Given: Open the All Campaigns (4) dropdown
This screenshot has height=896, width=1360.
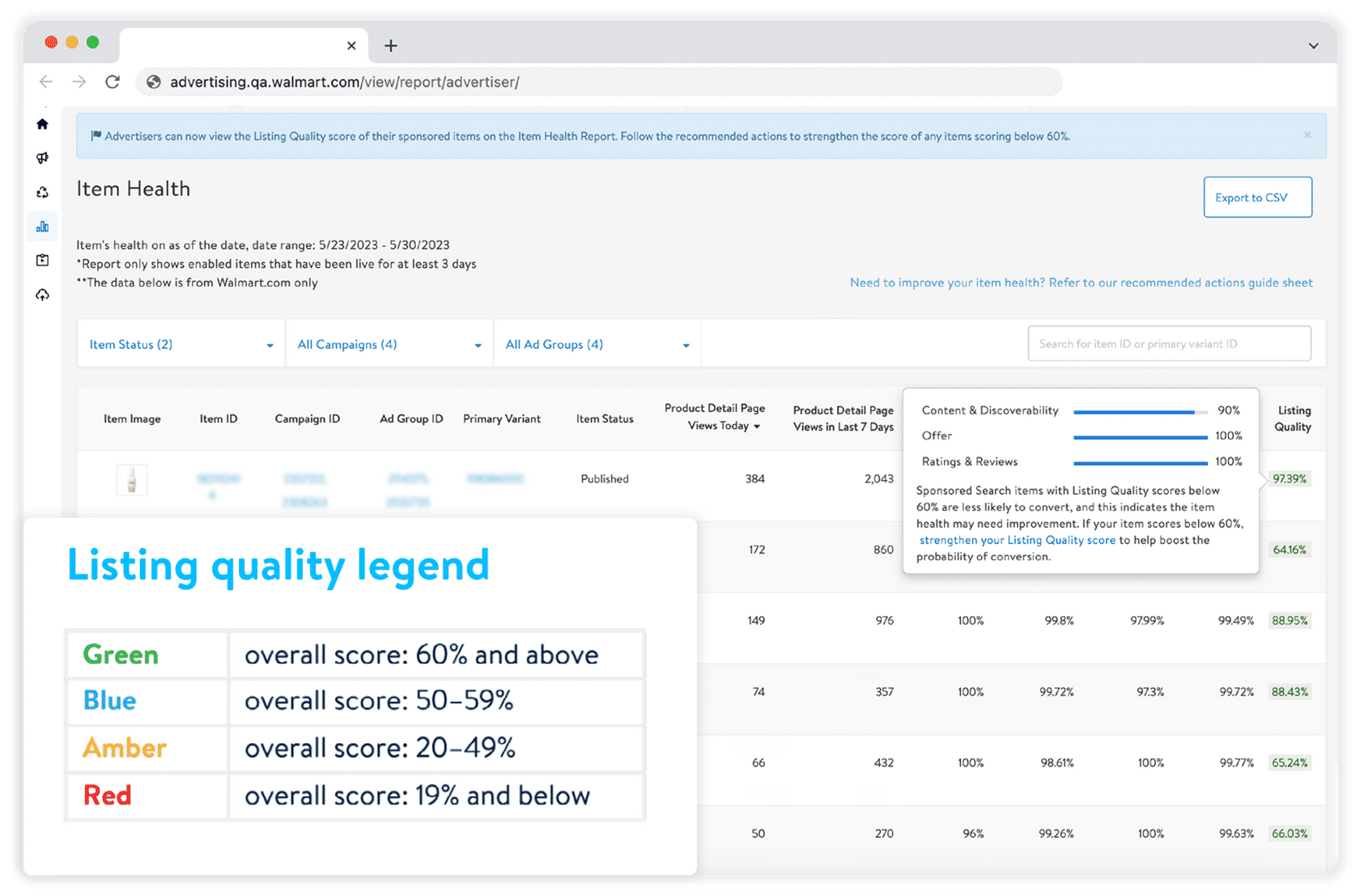Looking at the screenshot, I should tap(389, 344).
